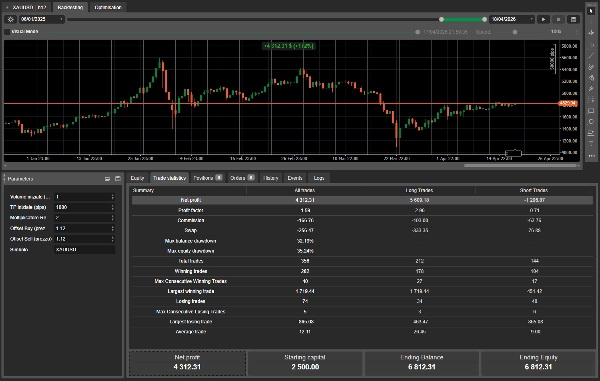This screenshot has width=600, height=381.
Task: Click the Parameters panel save icon
Action: tap(117, 179)
